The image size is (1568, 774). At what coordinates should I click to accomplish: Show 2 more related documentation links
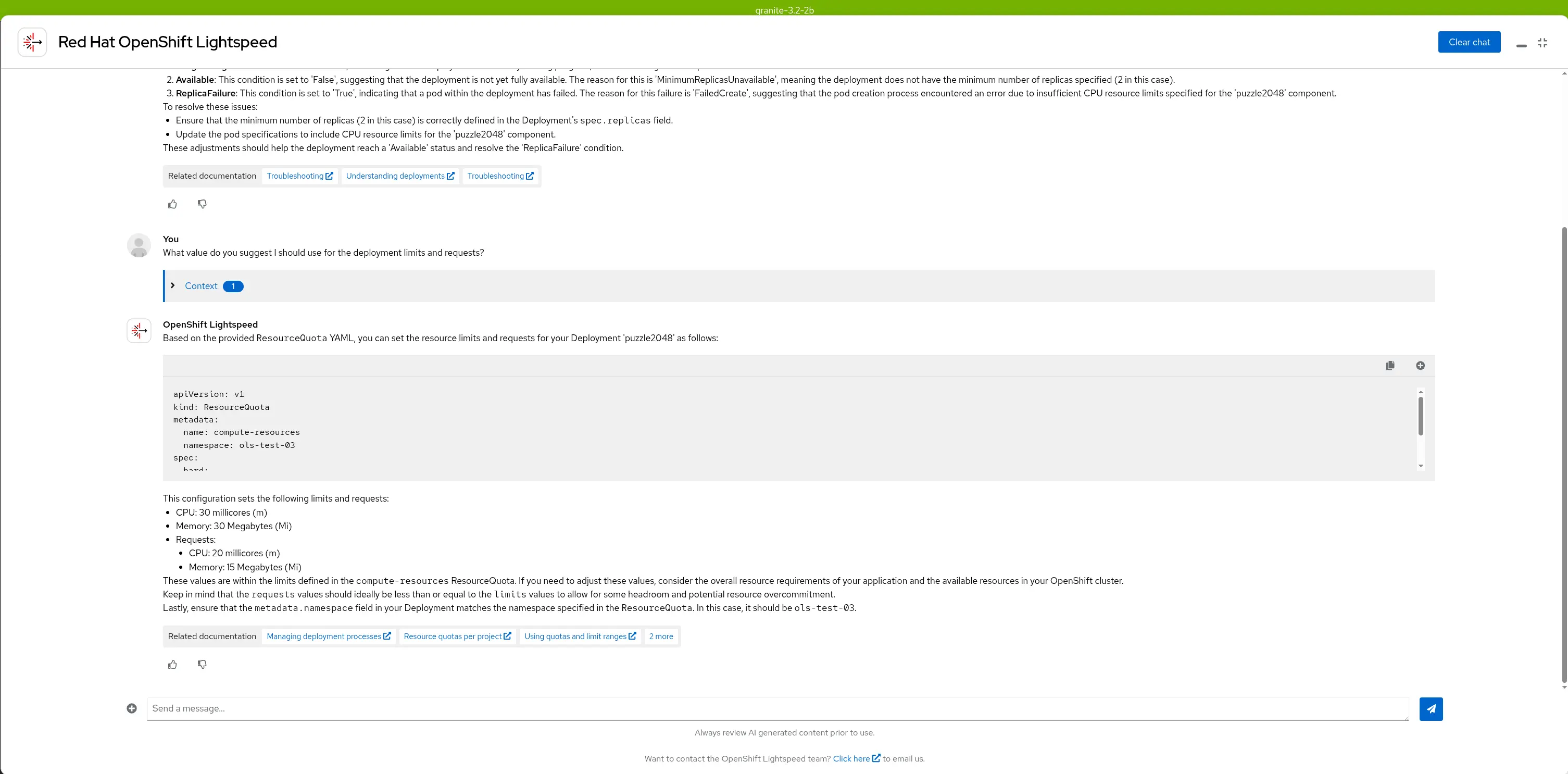(x=661, y=636)
